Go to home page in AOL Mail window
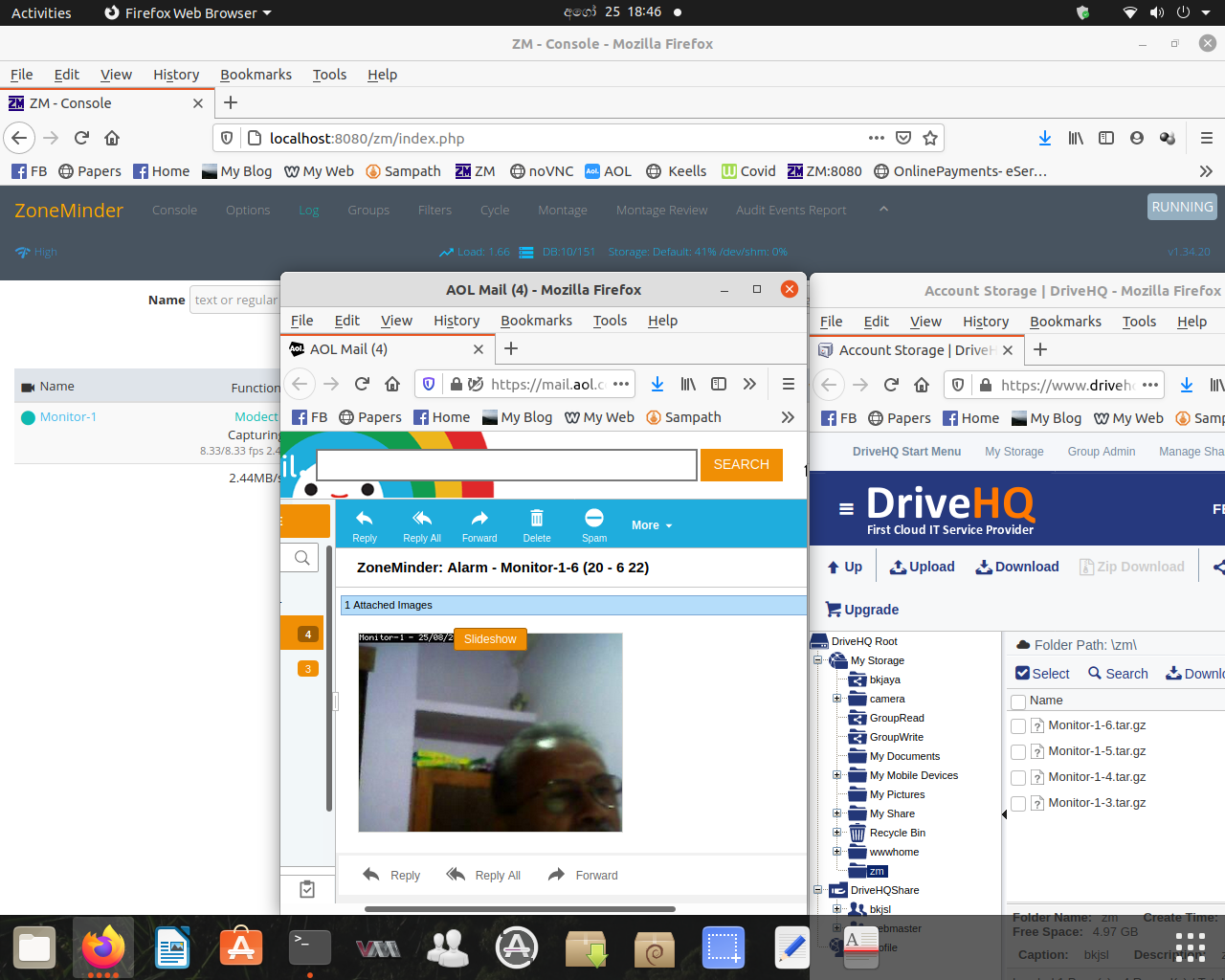The height and width of the screenshot is (980, 1225). point(392,384)
